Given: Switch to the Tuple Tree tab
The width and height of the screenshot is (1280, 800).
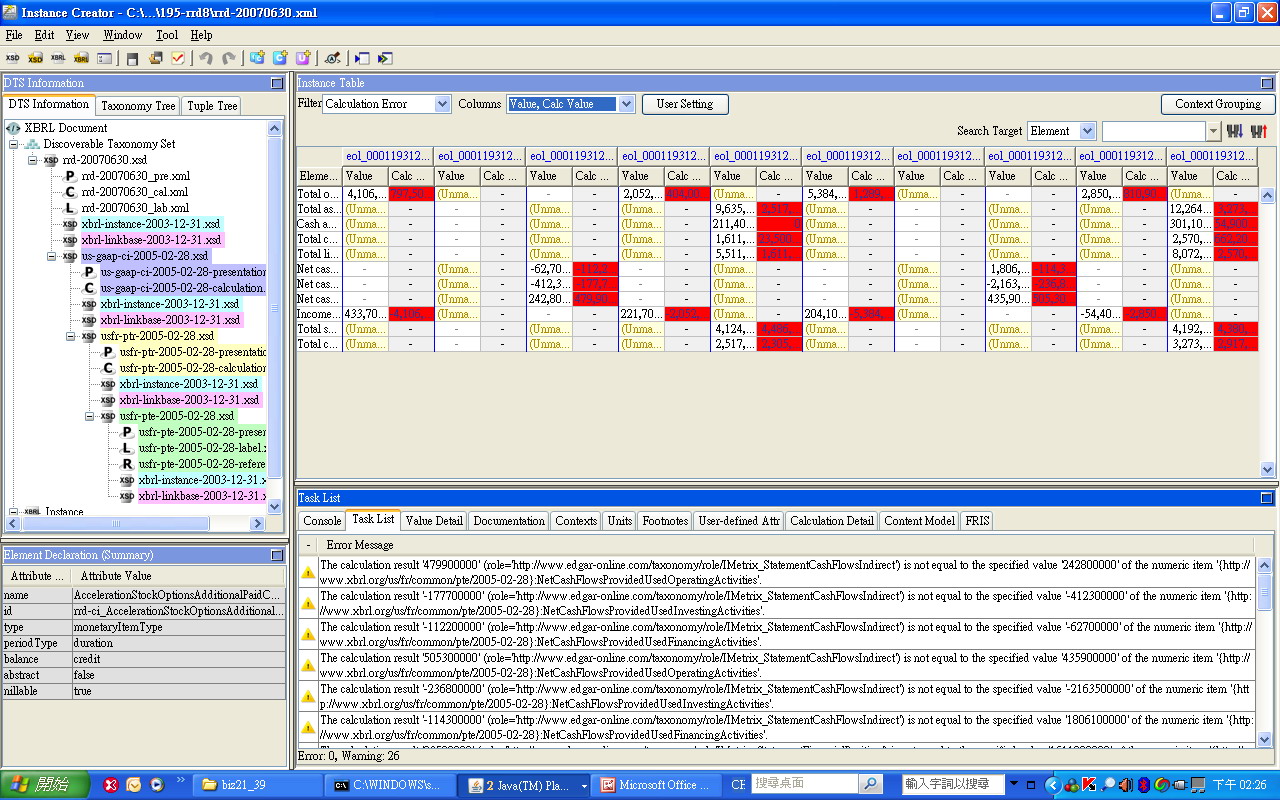Looking at the screenshot, I should coord(212,105).
